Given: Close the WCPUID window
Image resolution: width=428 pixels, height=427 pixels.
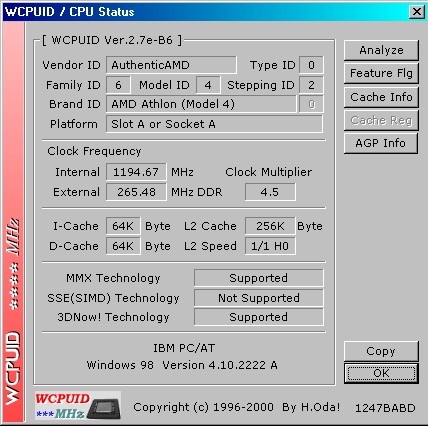Looking at the screenshot, I should click(x=416, y=12).
